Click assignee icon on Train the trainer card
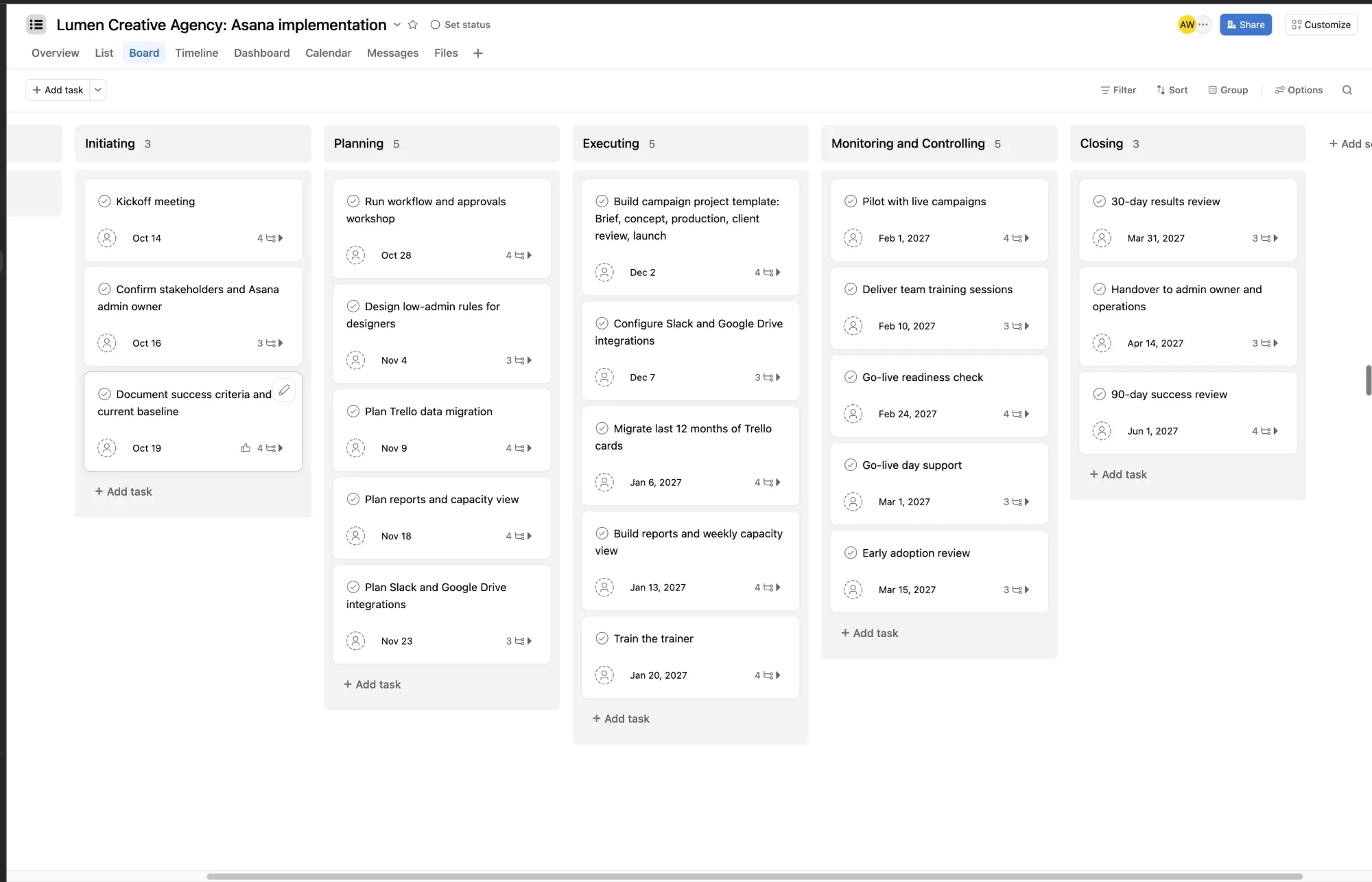 (604, 675)
